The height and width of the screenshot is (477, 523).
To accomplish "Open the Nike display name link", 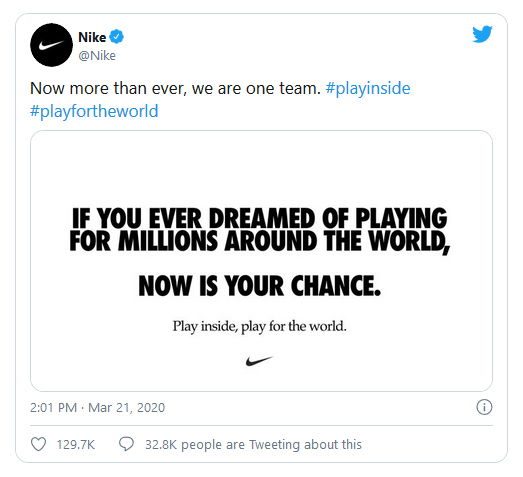I will [x=92, y=37].
